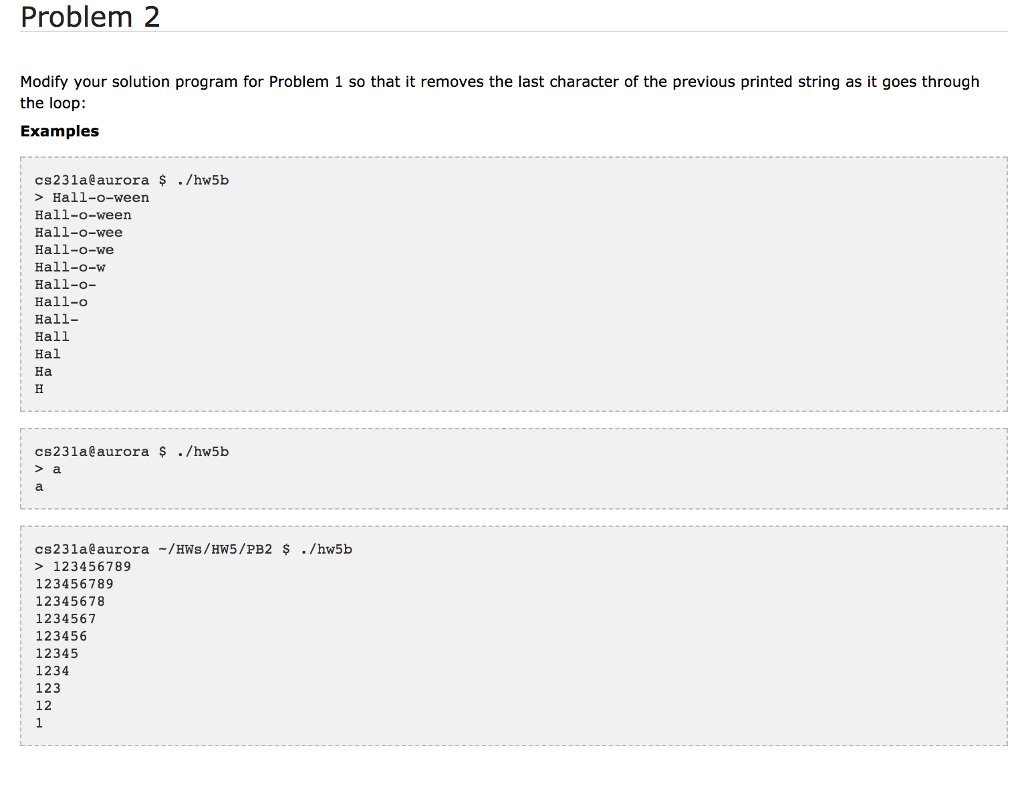Click the output line '123456'
Image resolution: width=1024 pixels, height=789 pixels.
click(x=61, y=636)
